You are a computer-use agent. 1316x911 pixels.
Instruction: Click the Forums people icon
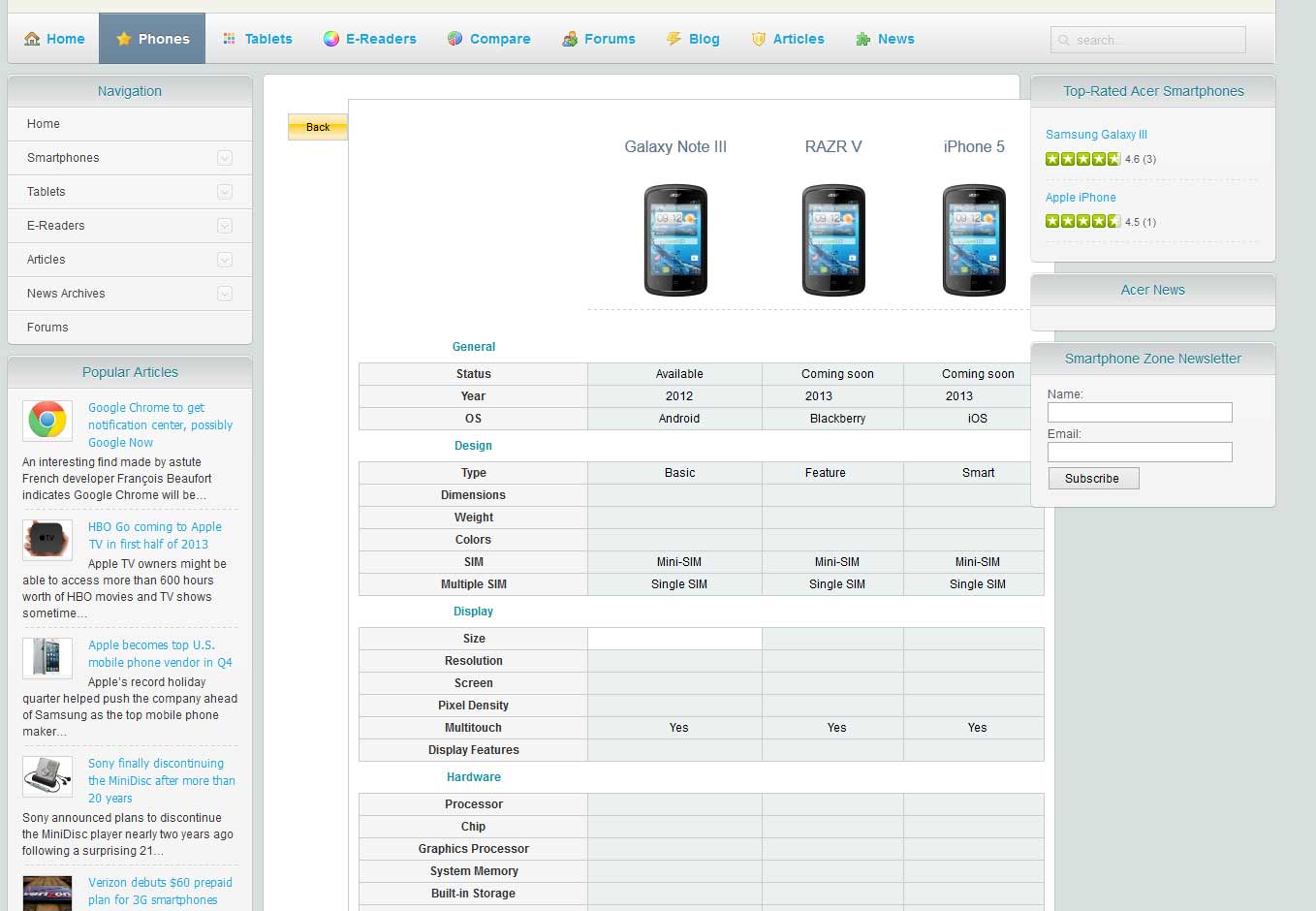pos(570,39)
